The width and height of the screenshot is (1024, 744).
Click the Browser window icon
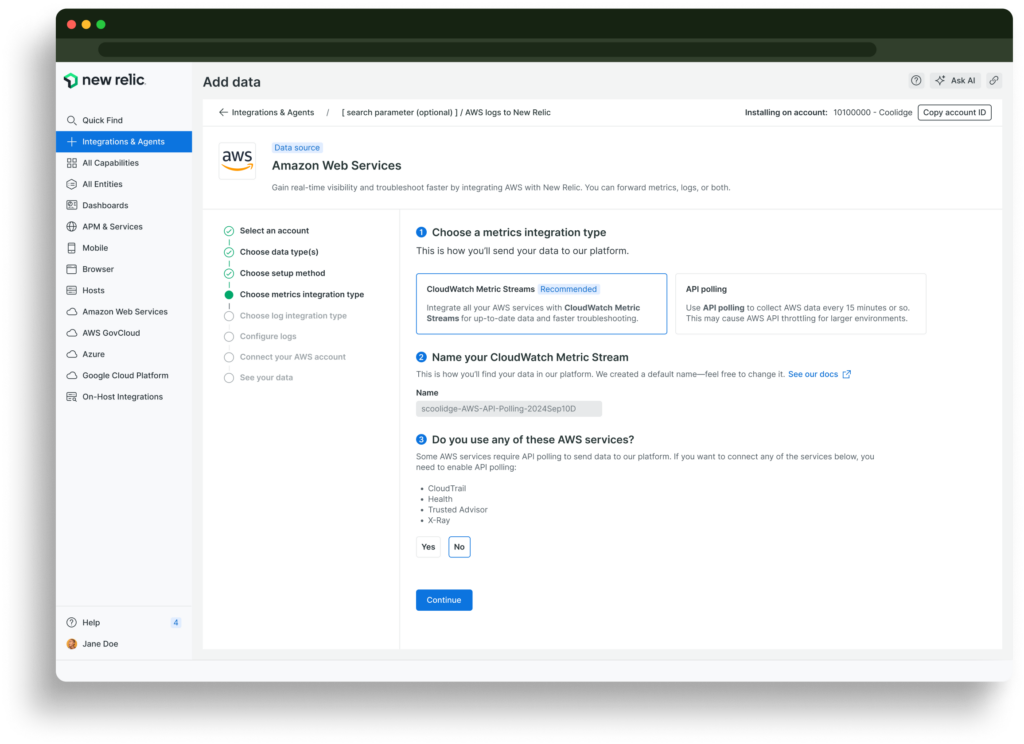coord(72,269)
